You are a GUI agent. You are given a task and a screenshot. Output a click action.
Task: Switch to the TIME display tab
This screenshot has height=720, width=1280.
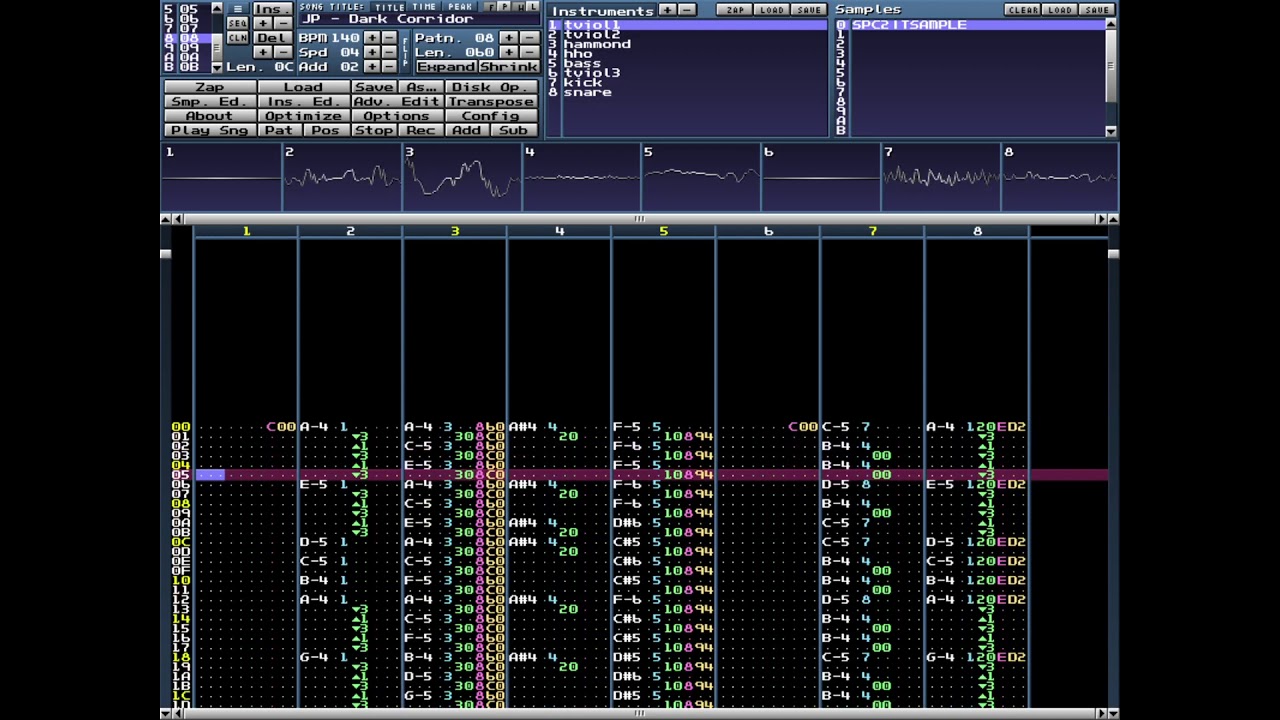[424, 7]
